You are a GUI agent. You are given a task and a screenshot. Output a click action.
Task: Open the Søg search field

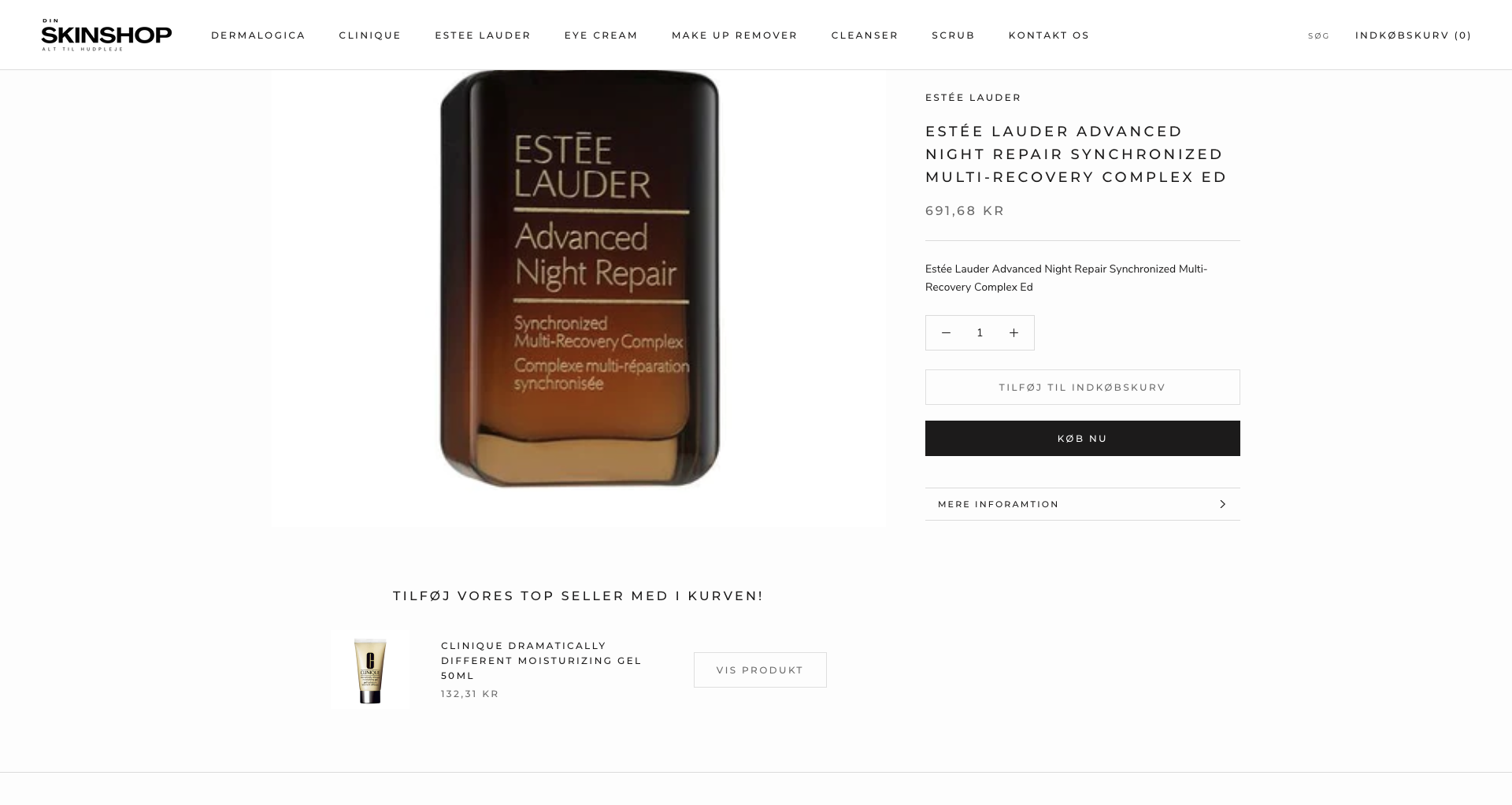(x=1318, y=35)
